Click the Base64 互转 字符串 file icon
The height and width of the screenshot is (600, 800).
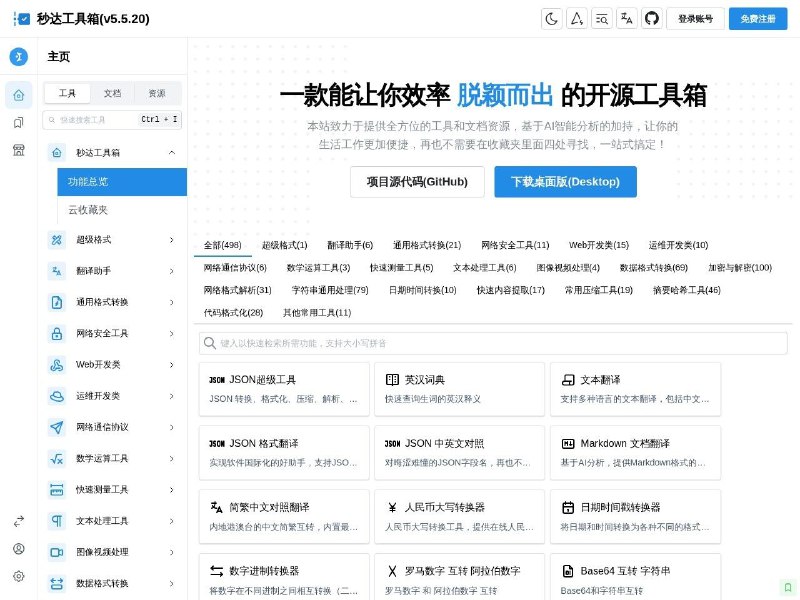click(568, 571)
